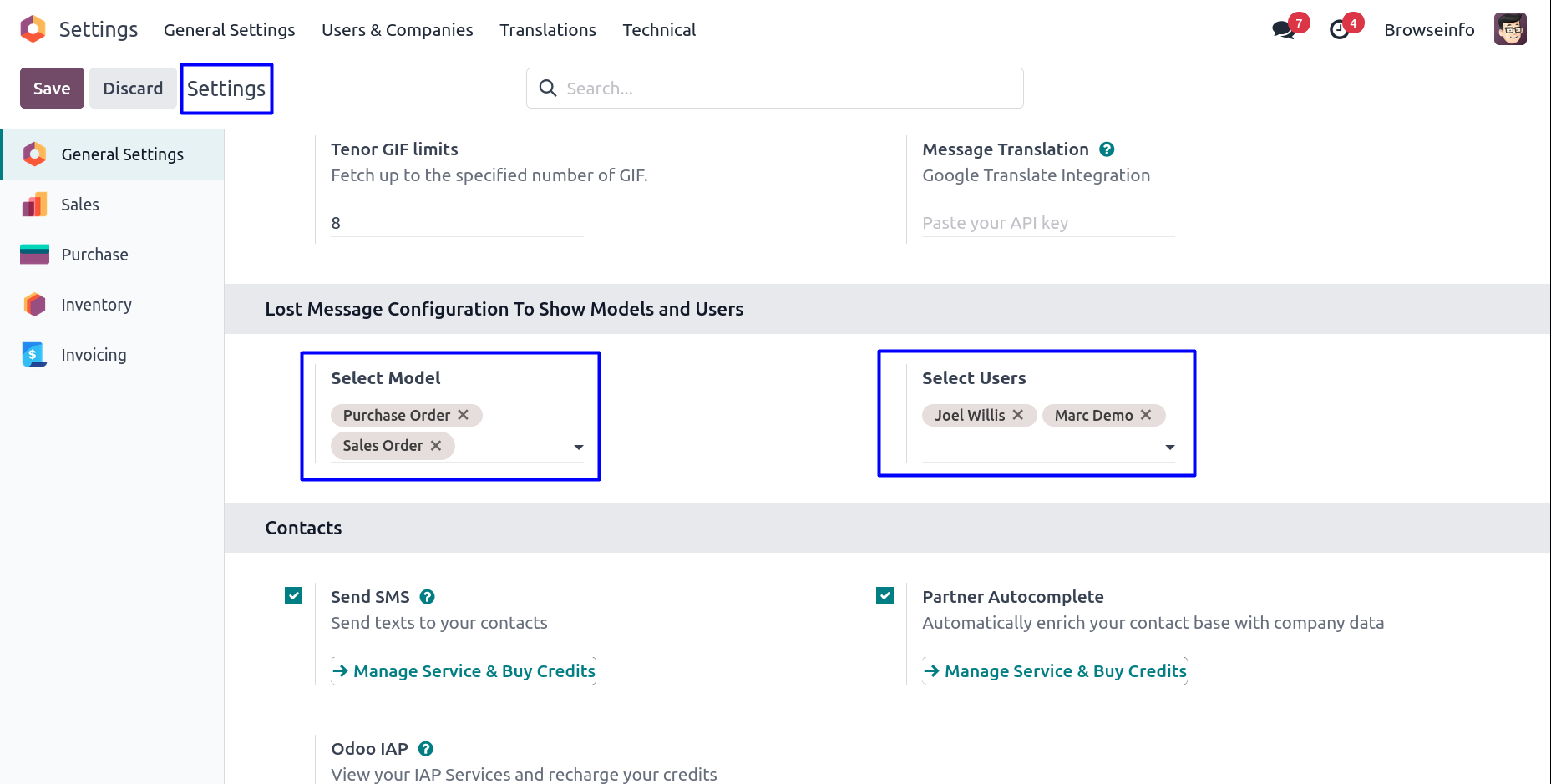The image size is (1551, 784).
Task: Disable the Partner Autocomplete checkbox
Action: coord(885,596)
